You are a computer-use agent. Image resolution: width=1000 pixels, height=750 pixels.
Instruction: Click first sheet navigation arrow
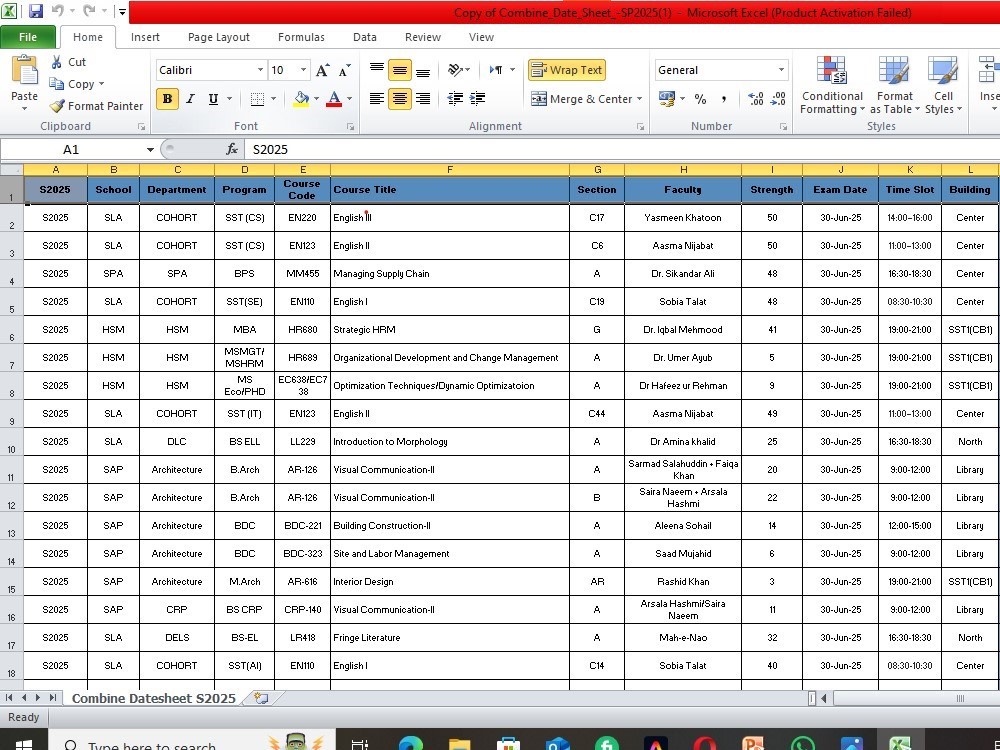(10, 698)
